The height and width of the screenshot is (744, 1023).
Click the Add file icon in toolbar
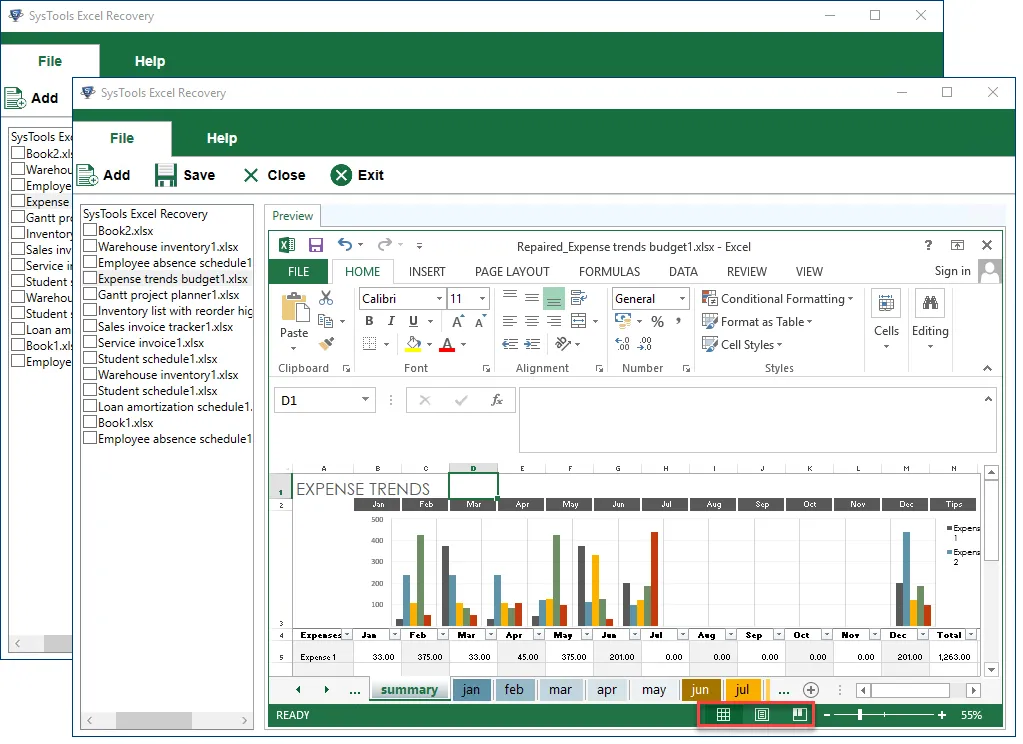[x=88, y=175]
